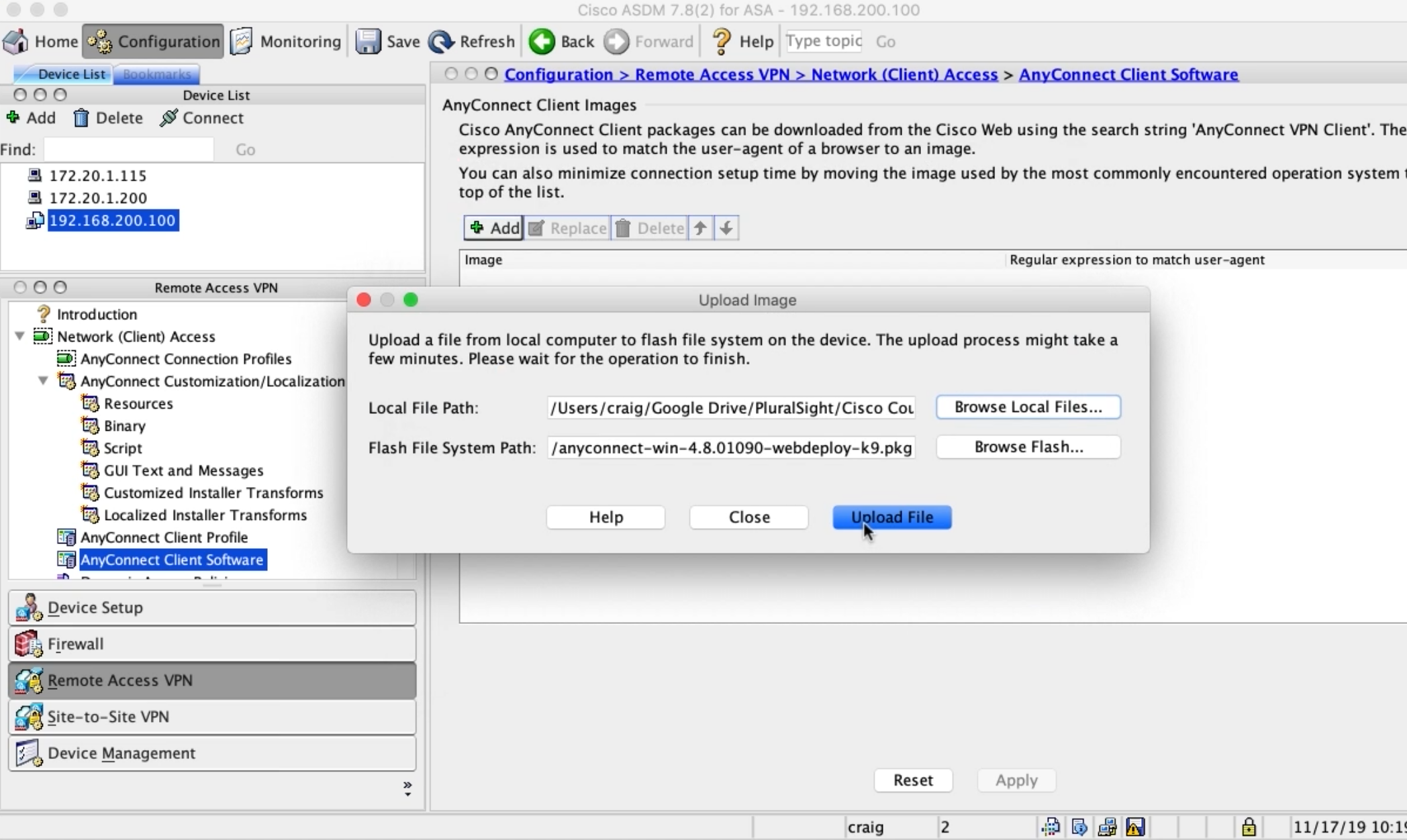Click the Remote Access VPN breadcrumb link
Viewport: 1407px width, 840px height.
point(712,74)
